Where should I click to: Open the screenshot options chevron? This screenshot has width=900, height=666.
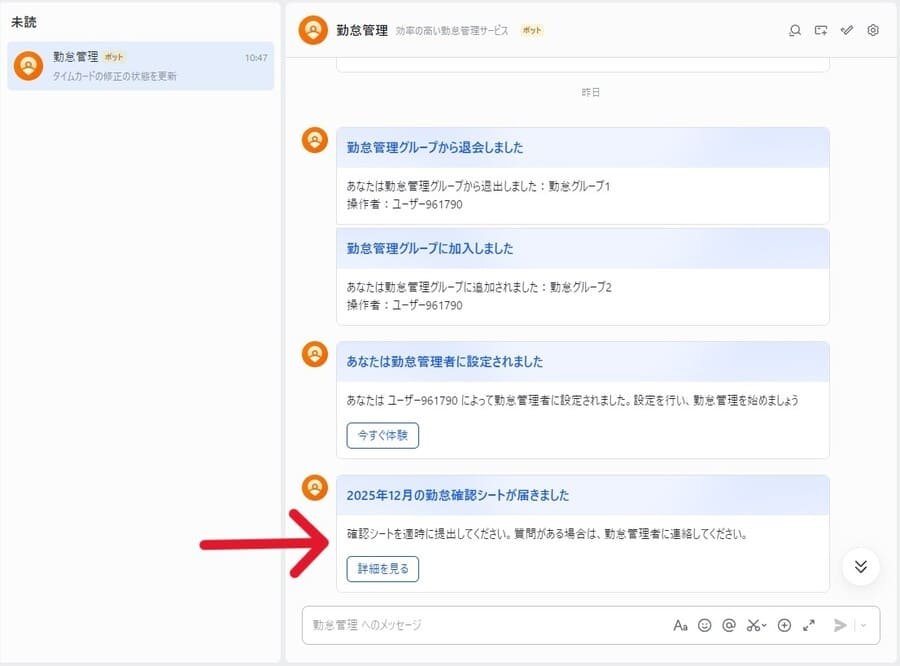(766, 625)
